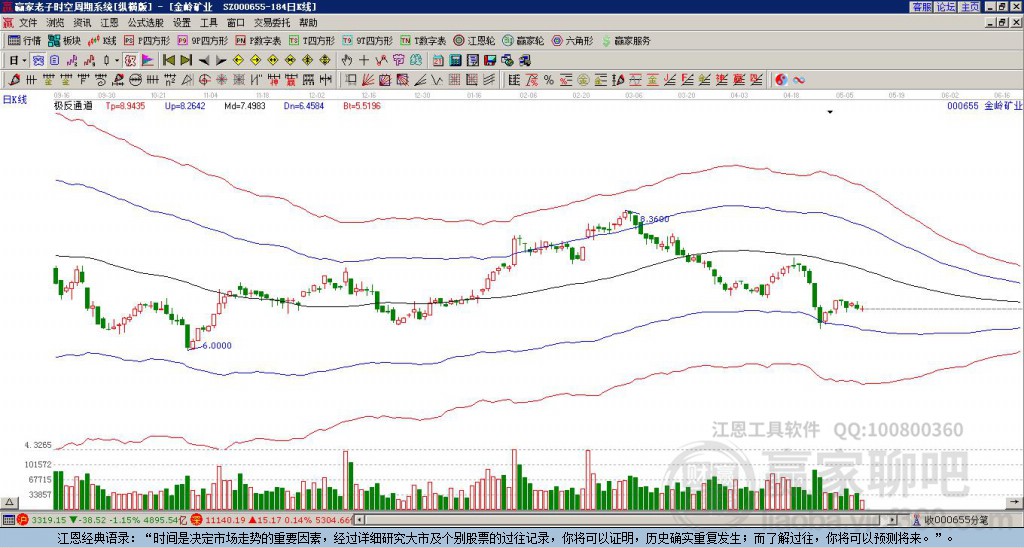Step chart left with black left arrow
Viewport: 1024px width, 548px height.
coord(204,61)
